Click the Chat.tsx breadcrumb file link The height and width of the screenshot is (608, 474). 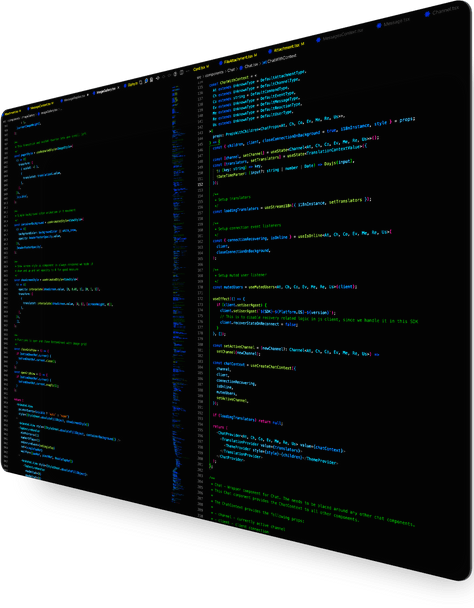tap(251, 66)
